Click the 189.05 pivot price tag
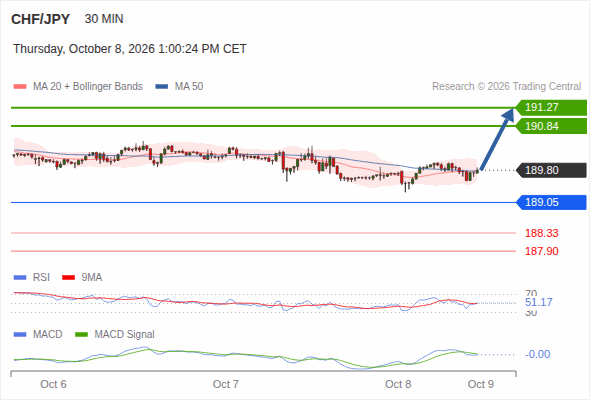Viewport: 590px width, 400px height. 551,202
